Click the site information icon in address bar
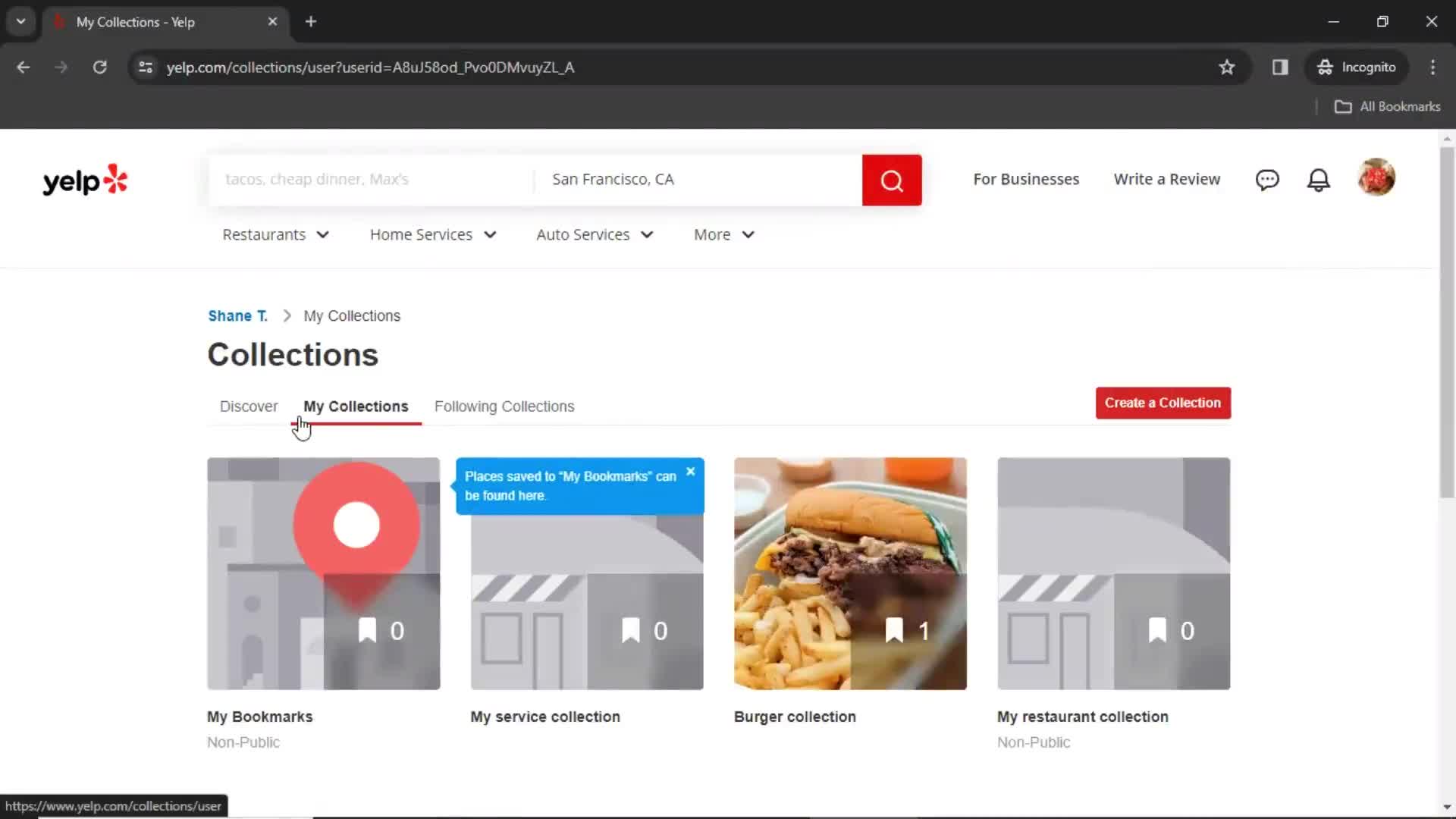The width and height of the screenshot is (1456, 819). pos(145,67)
